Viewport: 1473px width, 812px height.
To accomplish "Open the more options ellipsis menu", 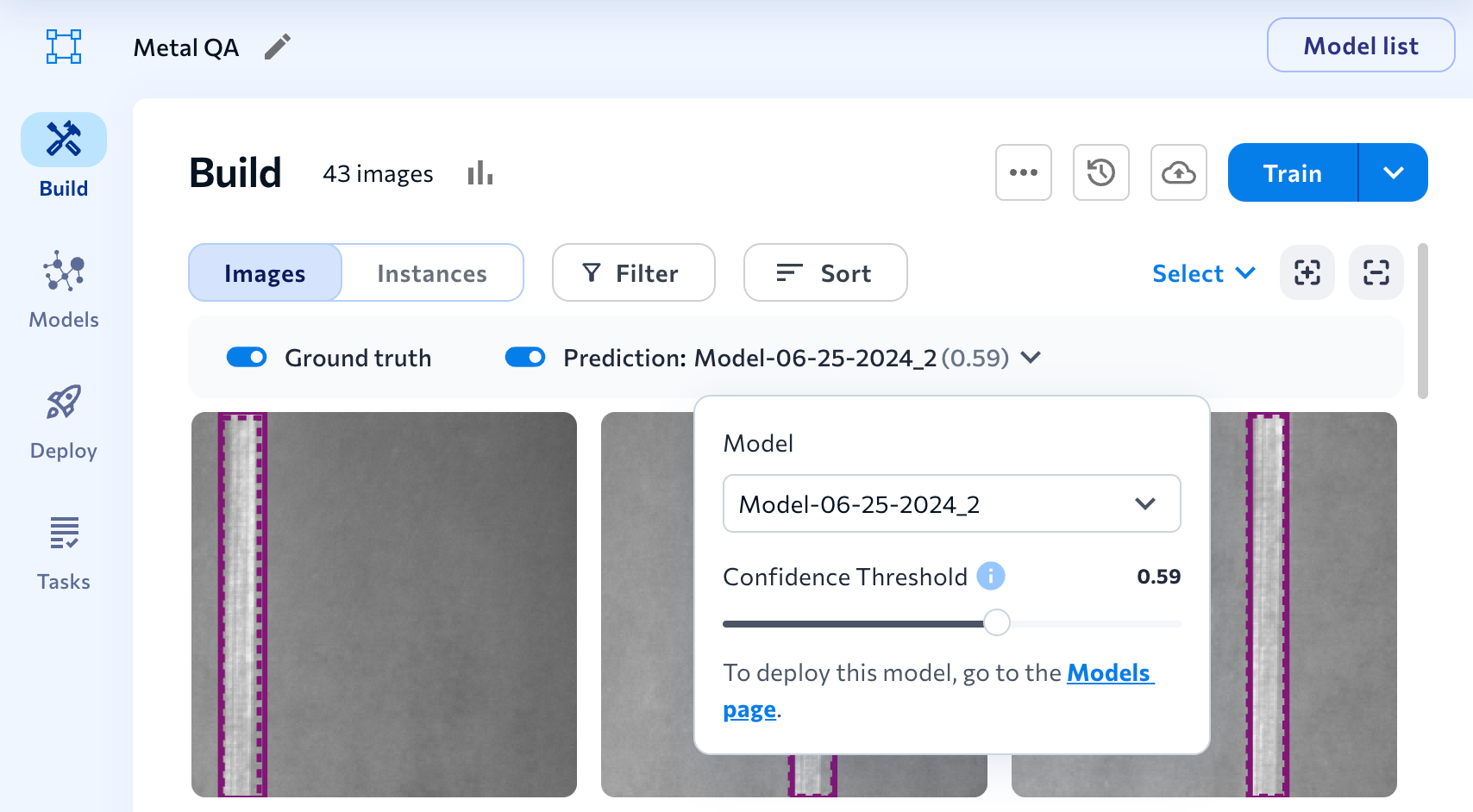I will [x=1023, y=172].
